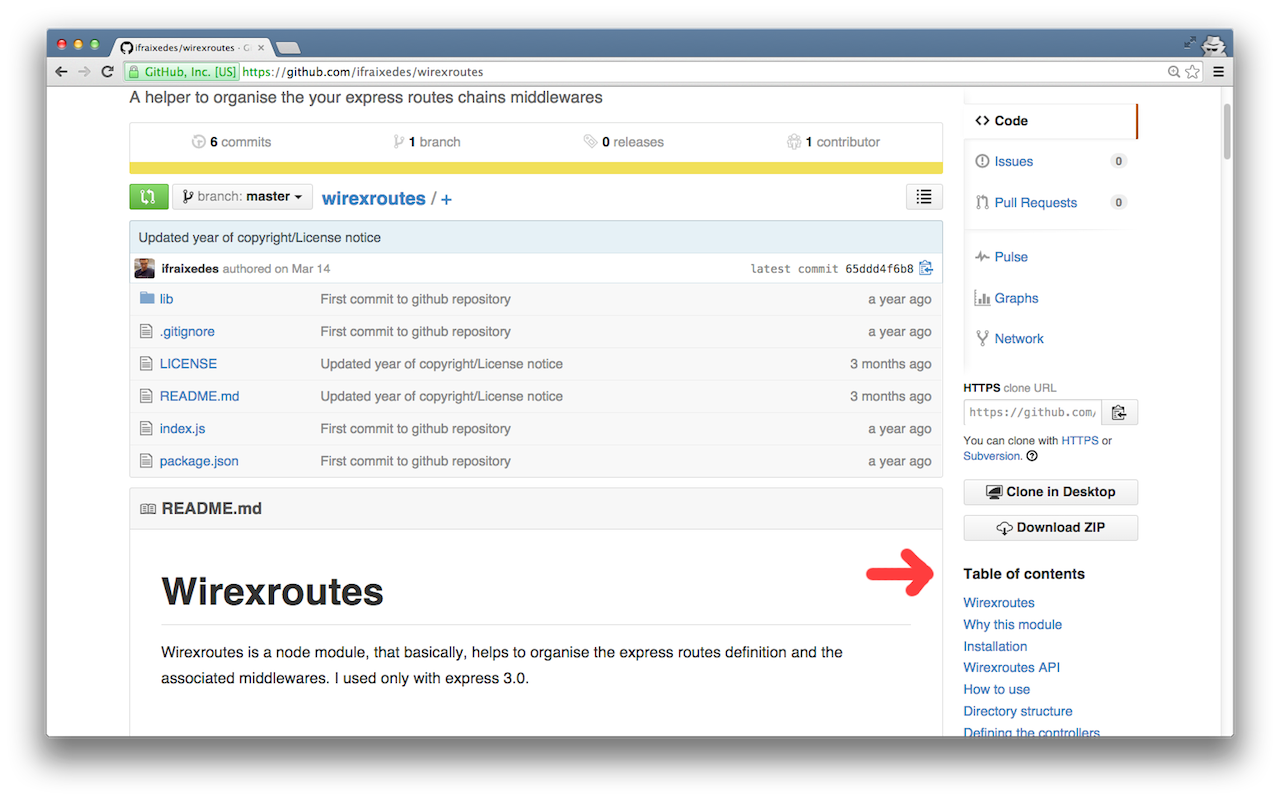1280x800 pixels.
Task: Click the ifraixedes/wirexroutes browser tab
Action: click(x=190, y=47)
